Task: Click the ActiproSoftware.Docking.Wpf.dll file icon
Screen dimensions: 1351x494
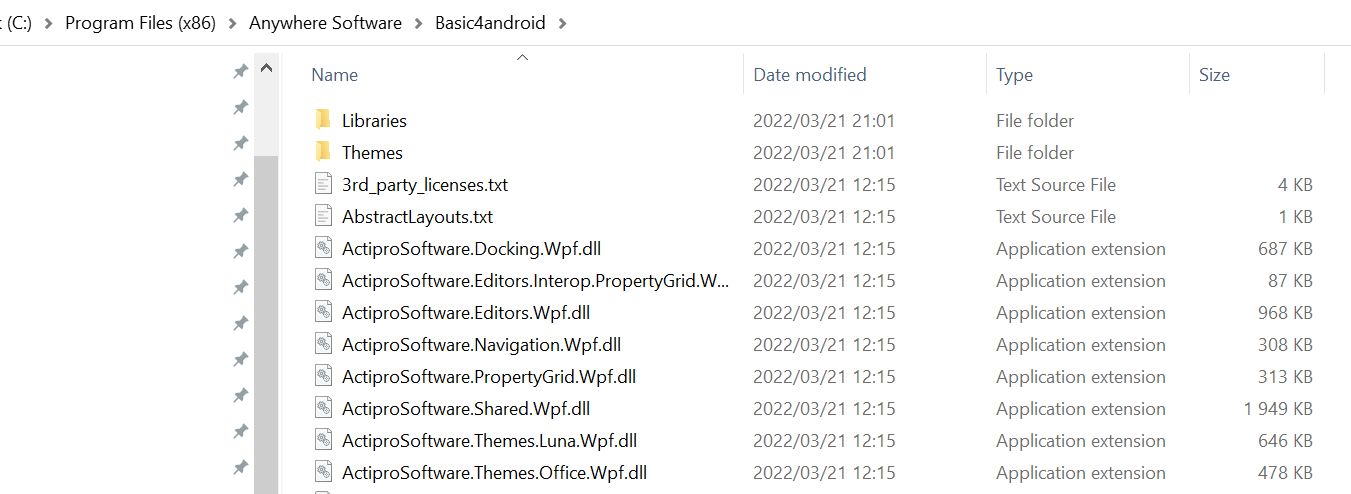Action: pyautogui.click(x=323, y=248)
